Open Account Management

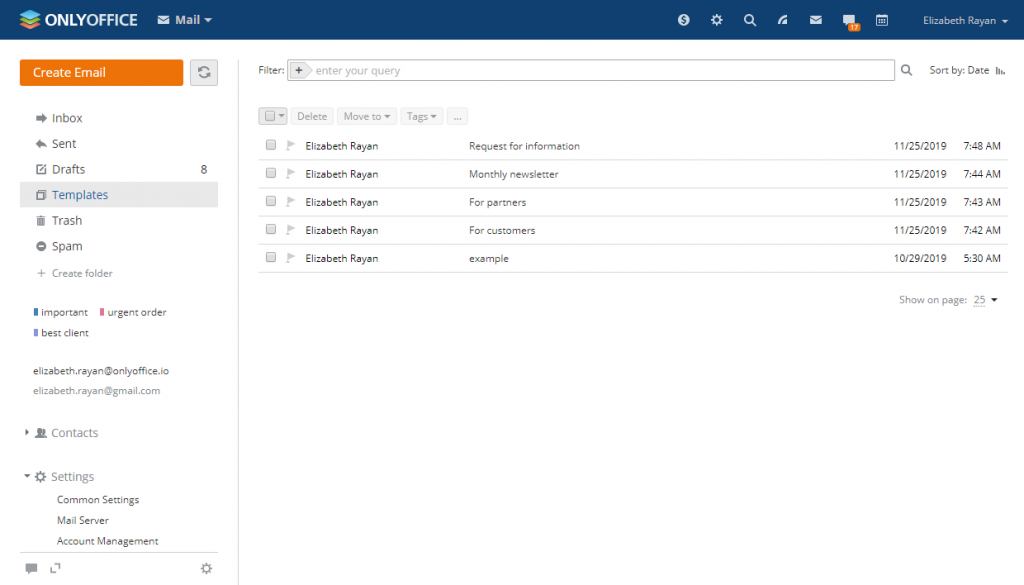point(108,541)
